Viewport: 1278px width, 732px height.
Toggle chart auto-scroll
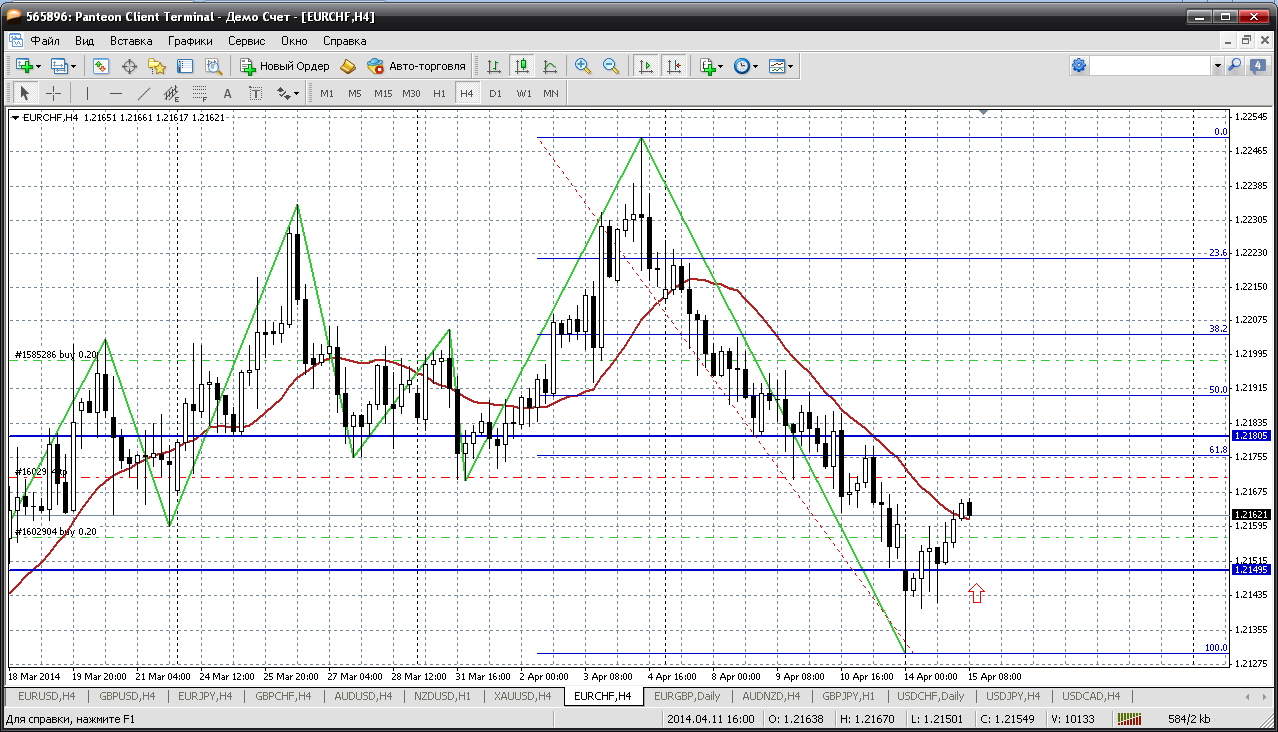point(646,66)
